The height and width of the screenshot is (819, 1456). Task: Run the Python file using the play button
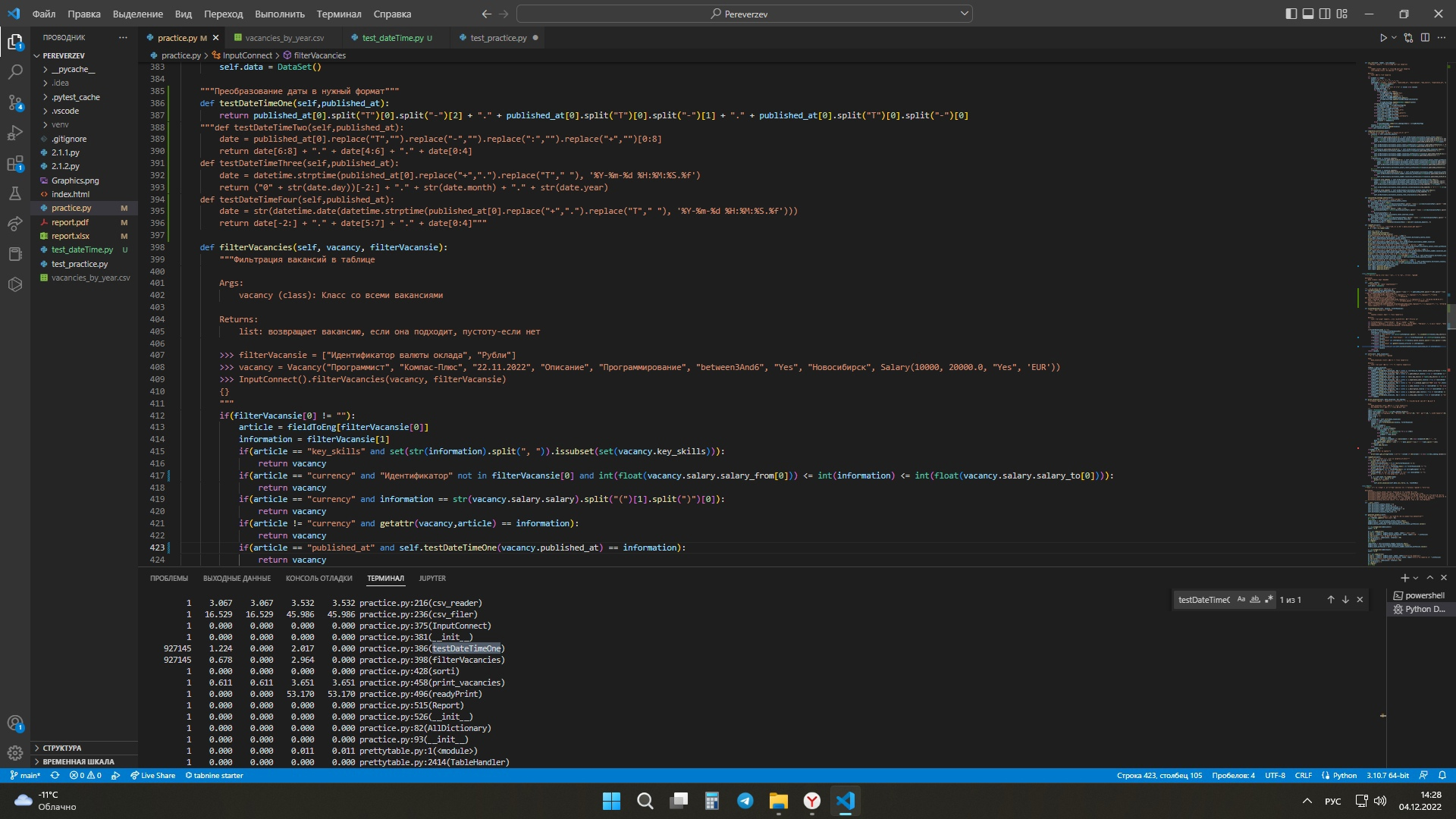pos(1383,36)
